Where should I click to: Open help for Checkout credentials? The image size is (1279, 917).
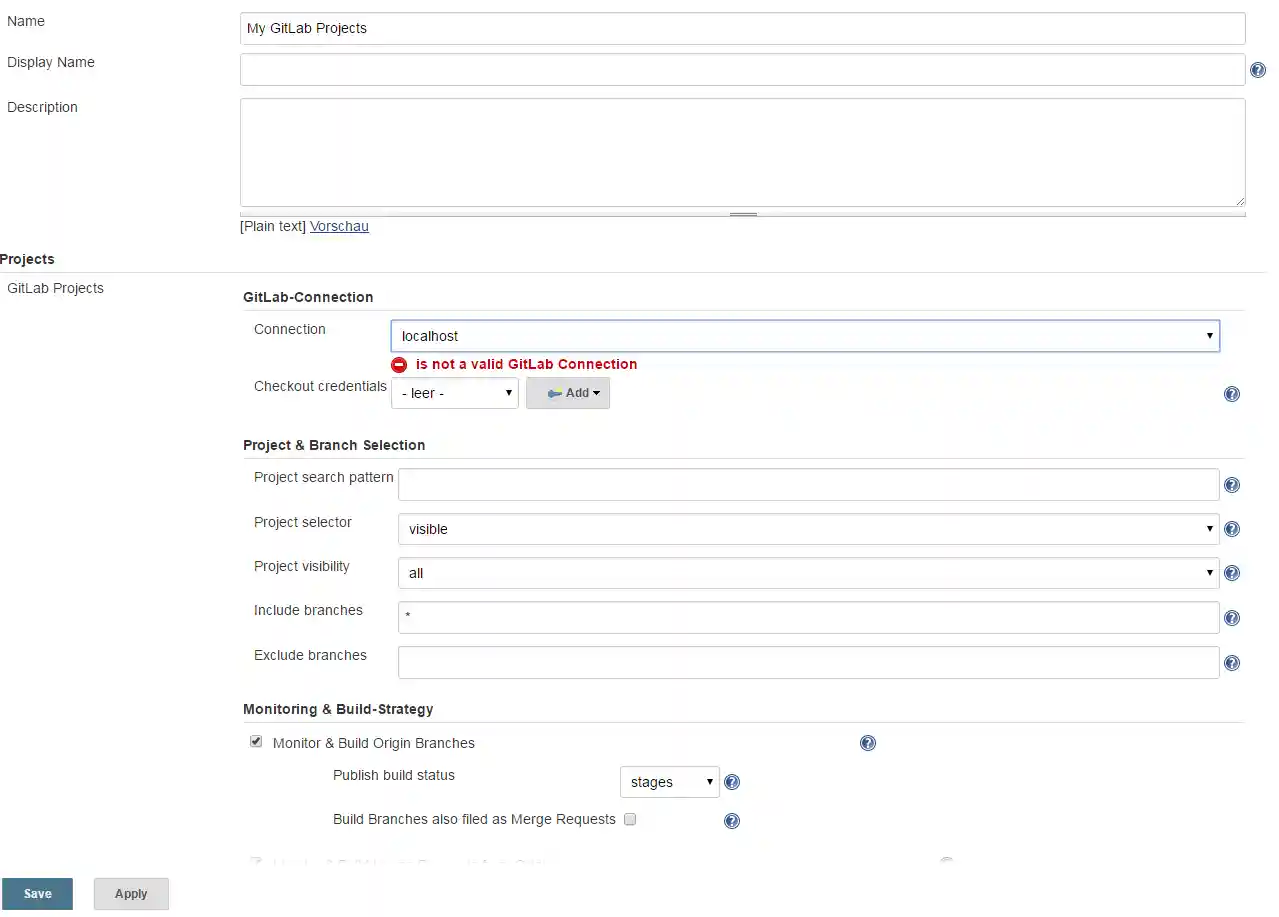(1232, 394)
